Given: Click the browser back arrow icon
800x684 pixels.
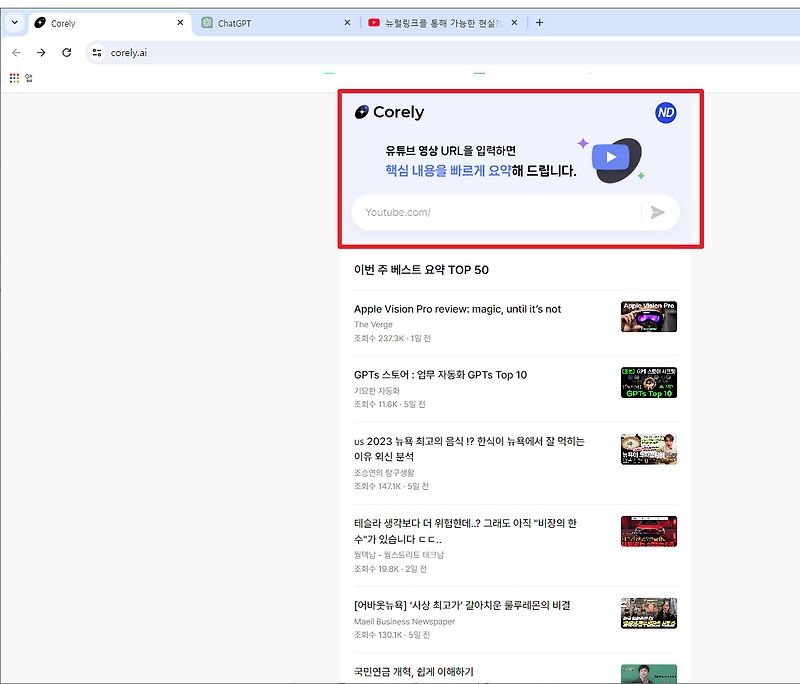Looking at the screenshot, I should [16, 51].
